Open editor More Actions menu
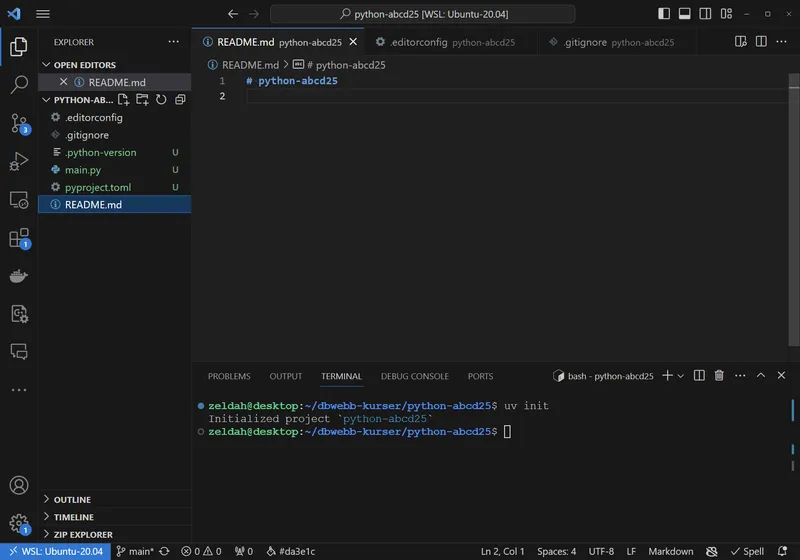Screen dimensions: 800x560 click(x=781, y=42)
